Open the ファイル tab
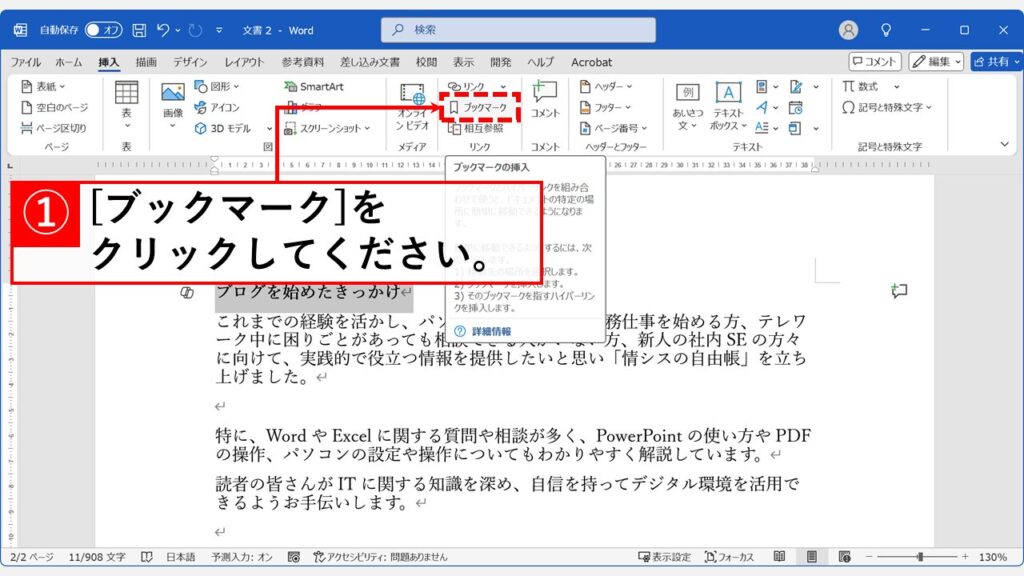The width and height of the screenshot is (1024, 576). point(25,62)
